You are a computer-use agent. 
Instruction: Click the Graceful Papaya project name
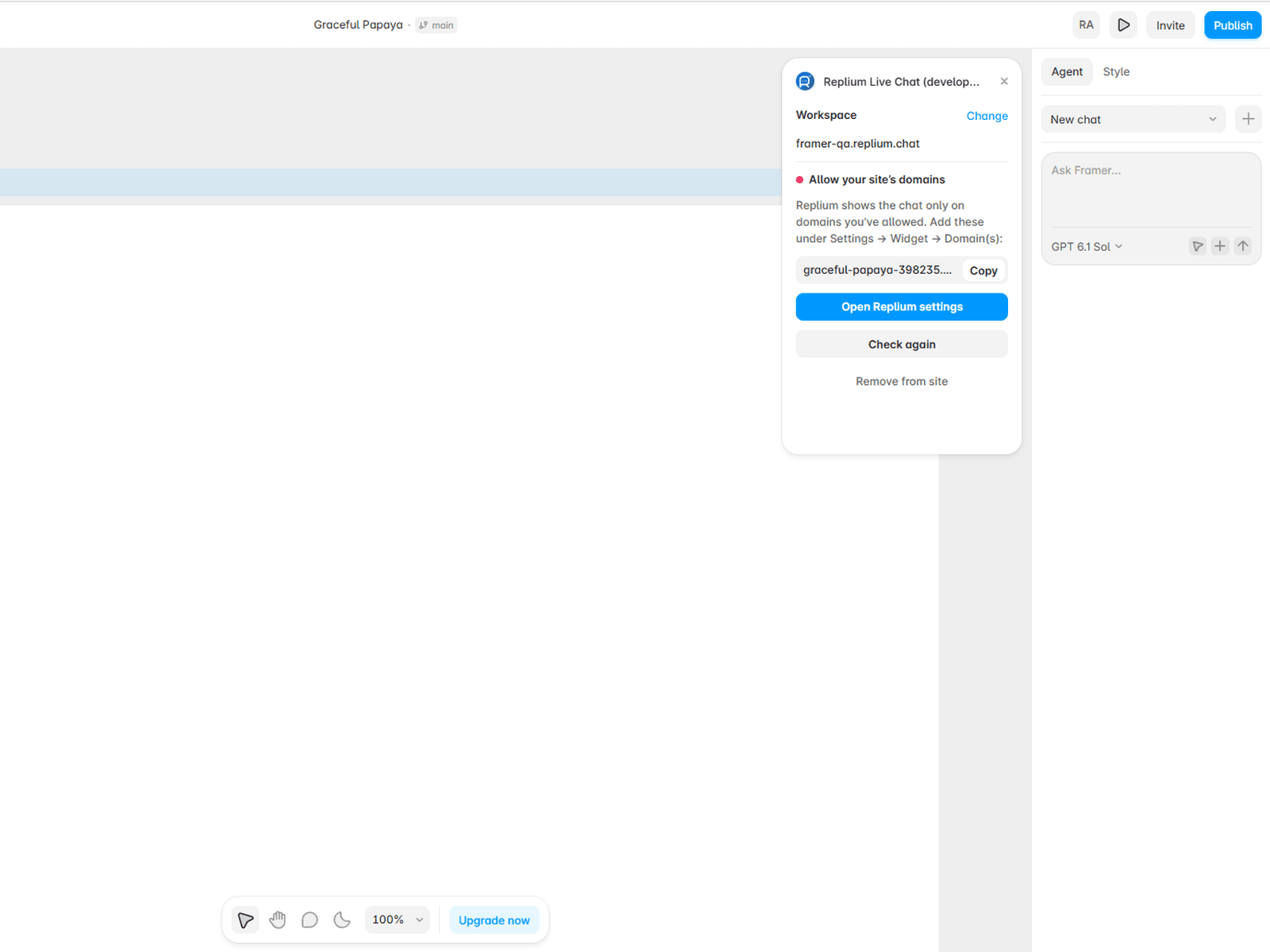[358, 25]
